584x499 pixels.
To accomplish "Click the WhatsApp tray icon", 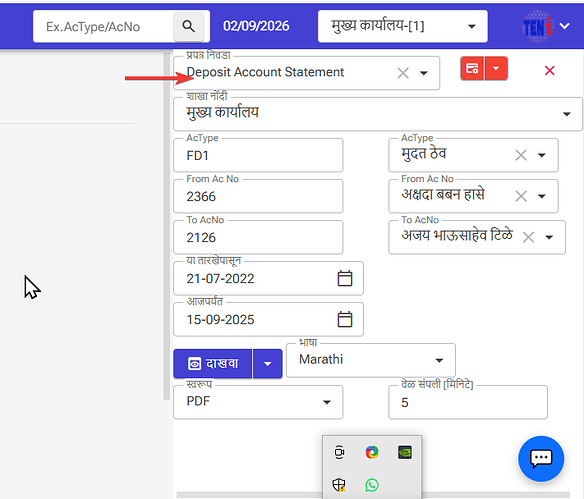I will 372,485.
